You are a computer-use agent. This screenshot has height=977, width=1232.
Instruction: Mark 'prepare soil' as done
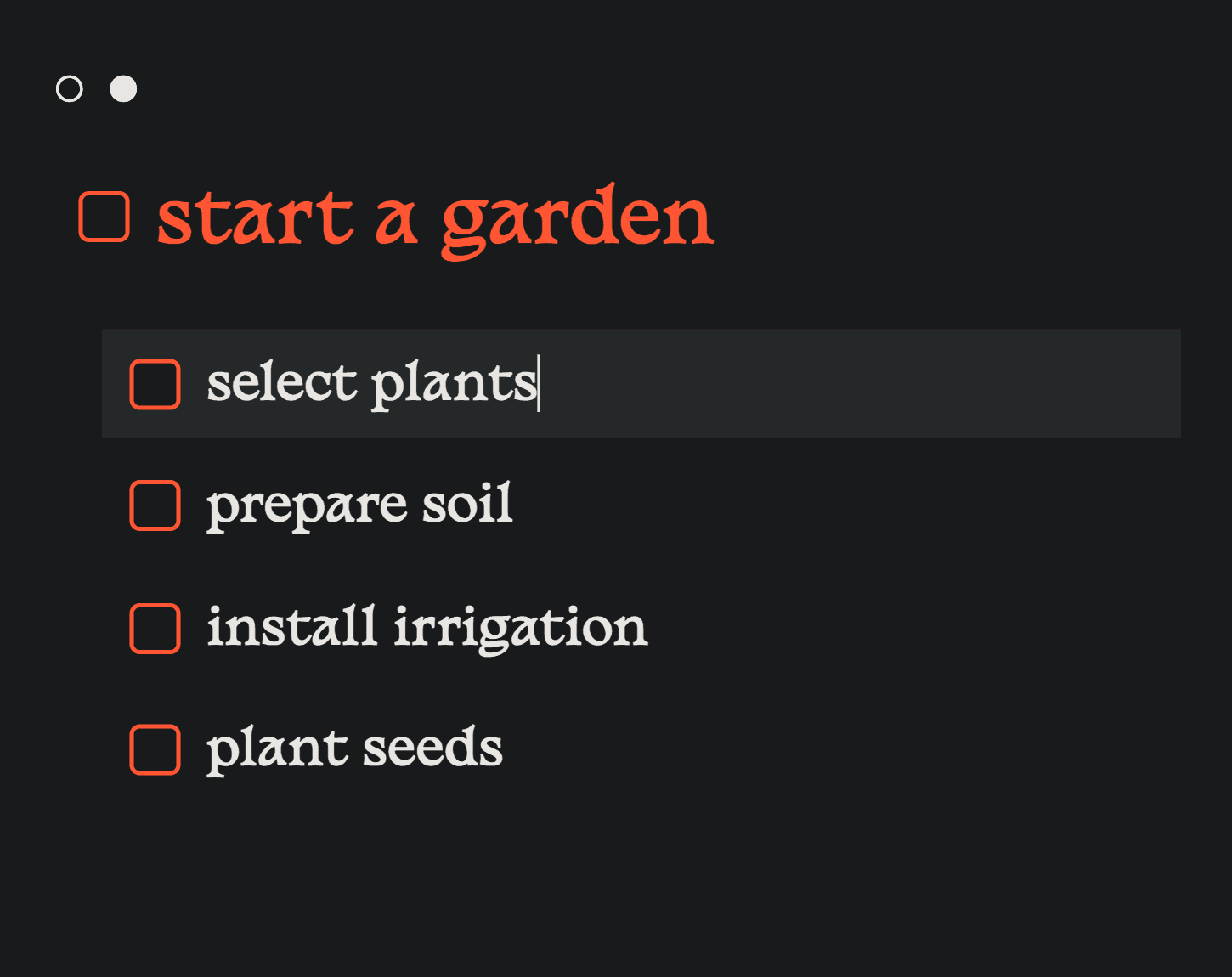coord(155,505)
